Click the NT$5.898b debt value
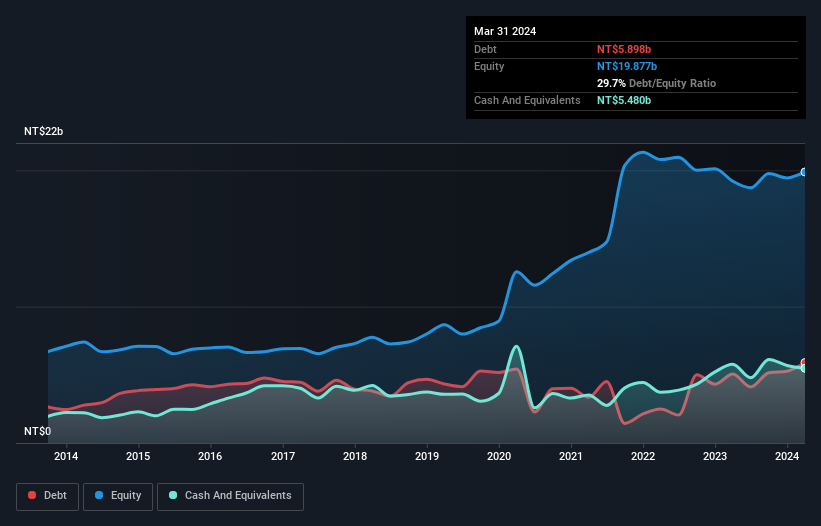Viewport: 821px width, 526px height. point(624,49)
